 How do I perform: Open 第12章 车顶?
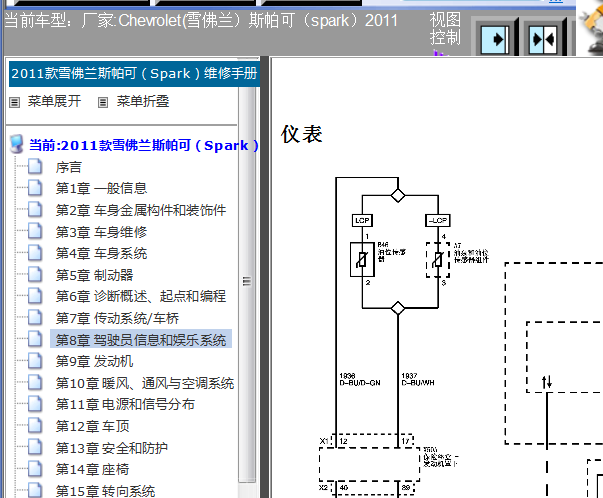pos(92,426)
